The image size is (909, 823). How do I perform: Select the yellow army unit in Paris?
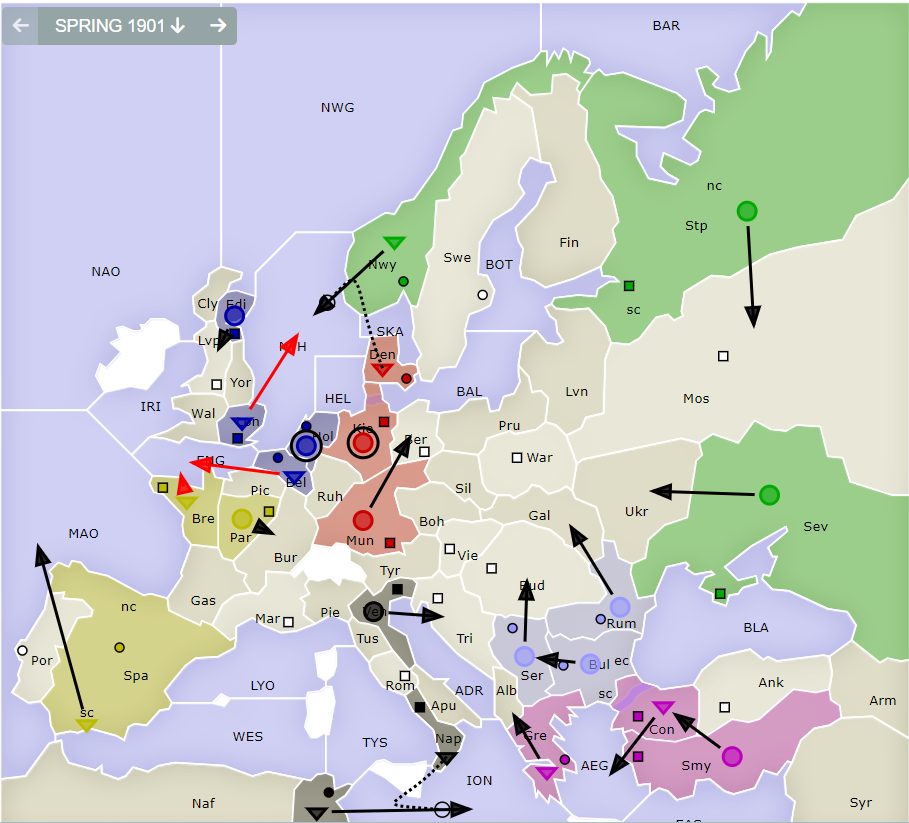(x=242, y=519)
